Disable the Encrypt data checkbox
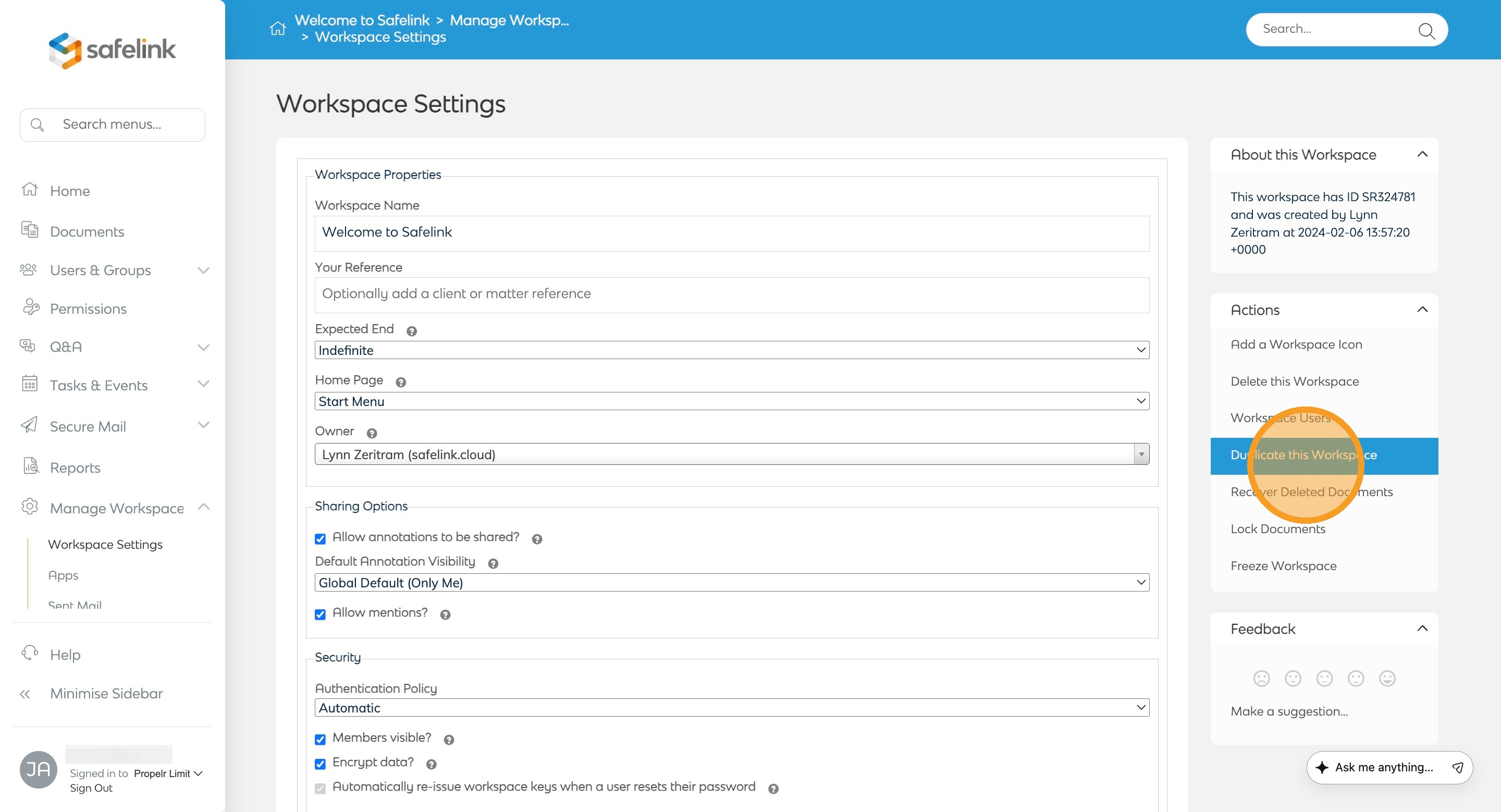The width and height of the screenshot is (1501, 812). pos(320,763)
